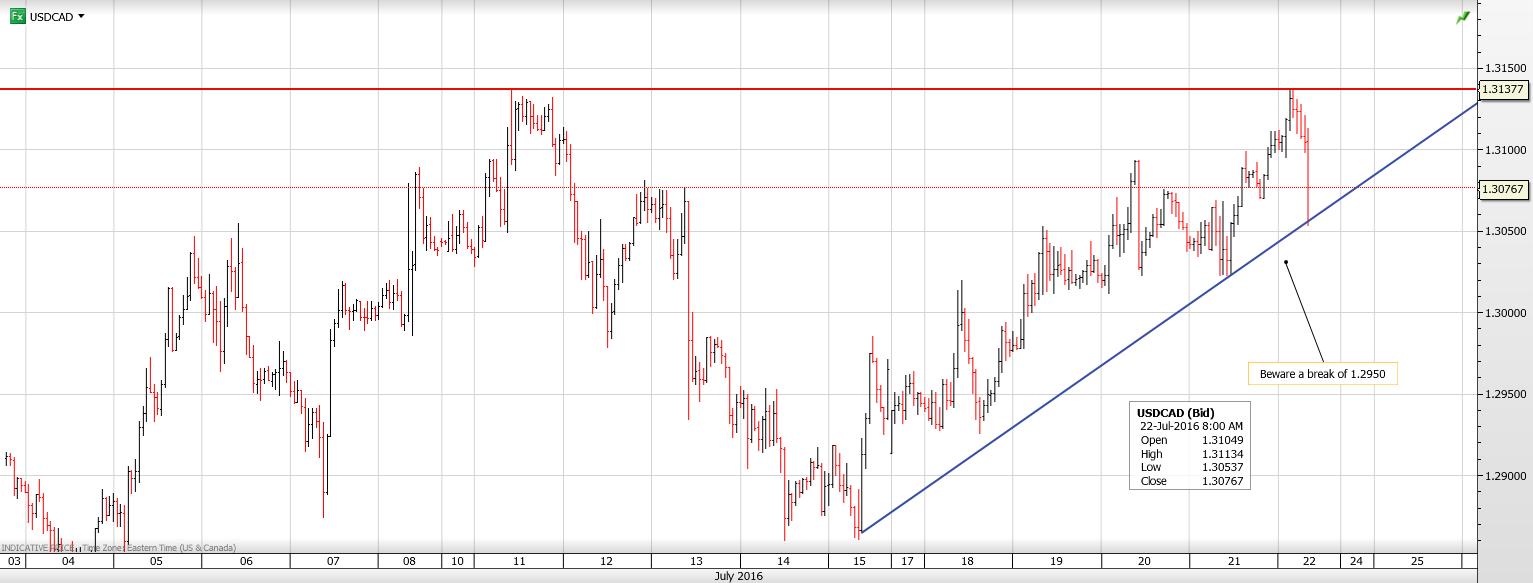Click the 1.31377 price level label
The image size is (1533, 583).
(1502, 89)
